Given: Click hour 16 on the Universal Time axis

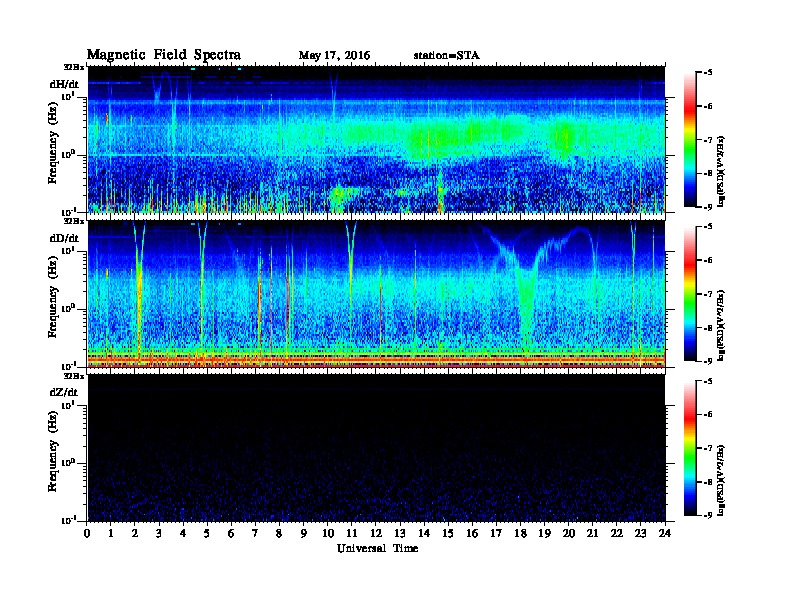Looking at the screenshot, I should point(472,534).
